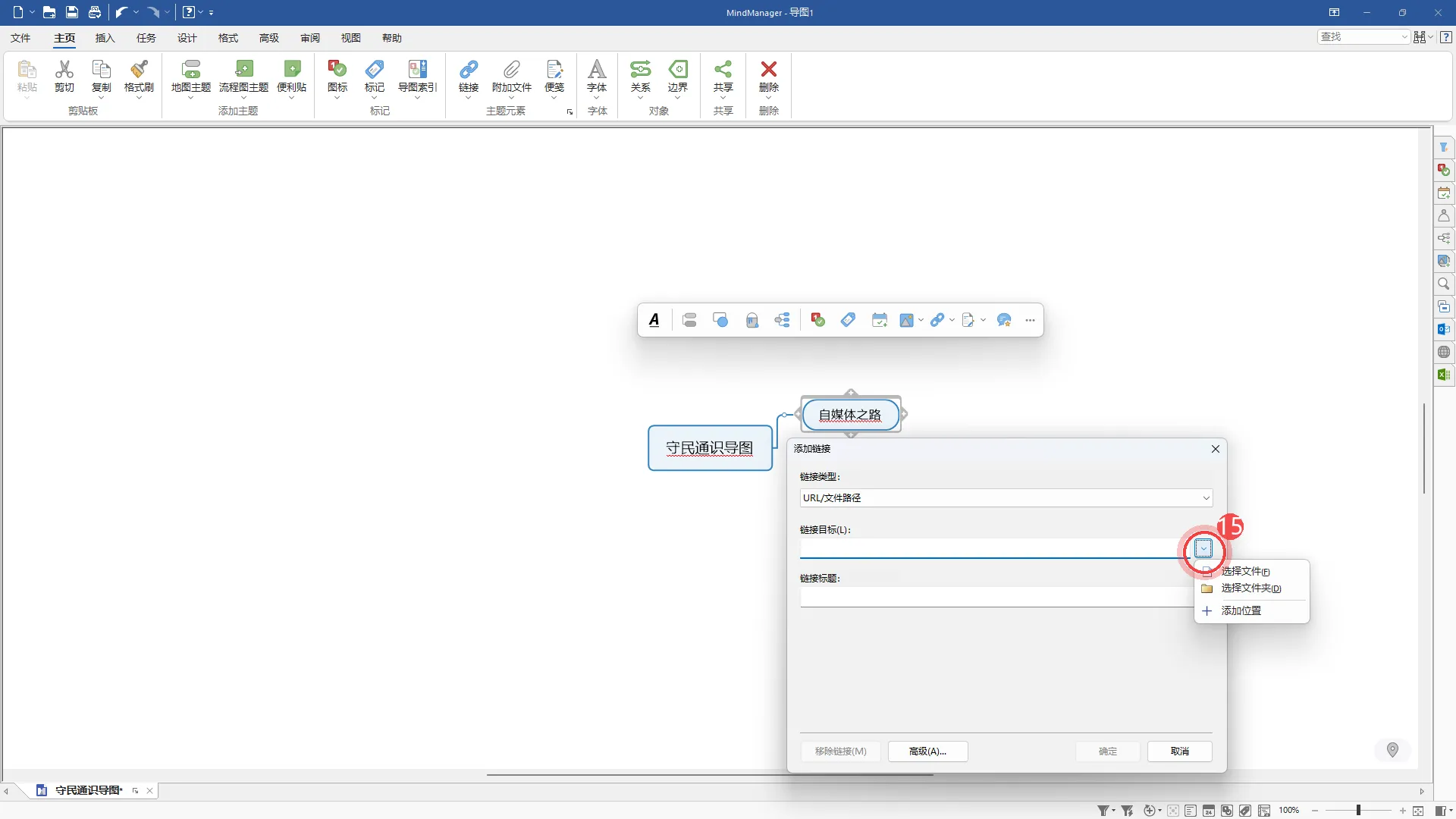This screenshot has height=819, width=1456.
Task: Open Excel panel in right sidebar
Action: pyautogui.click(x=1444, y=375)
